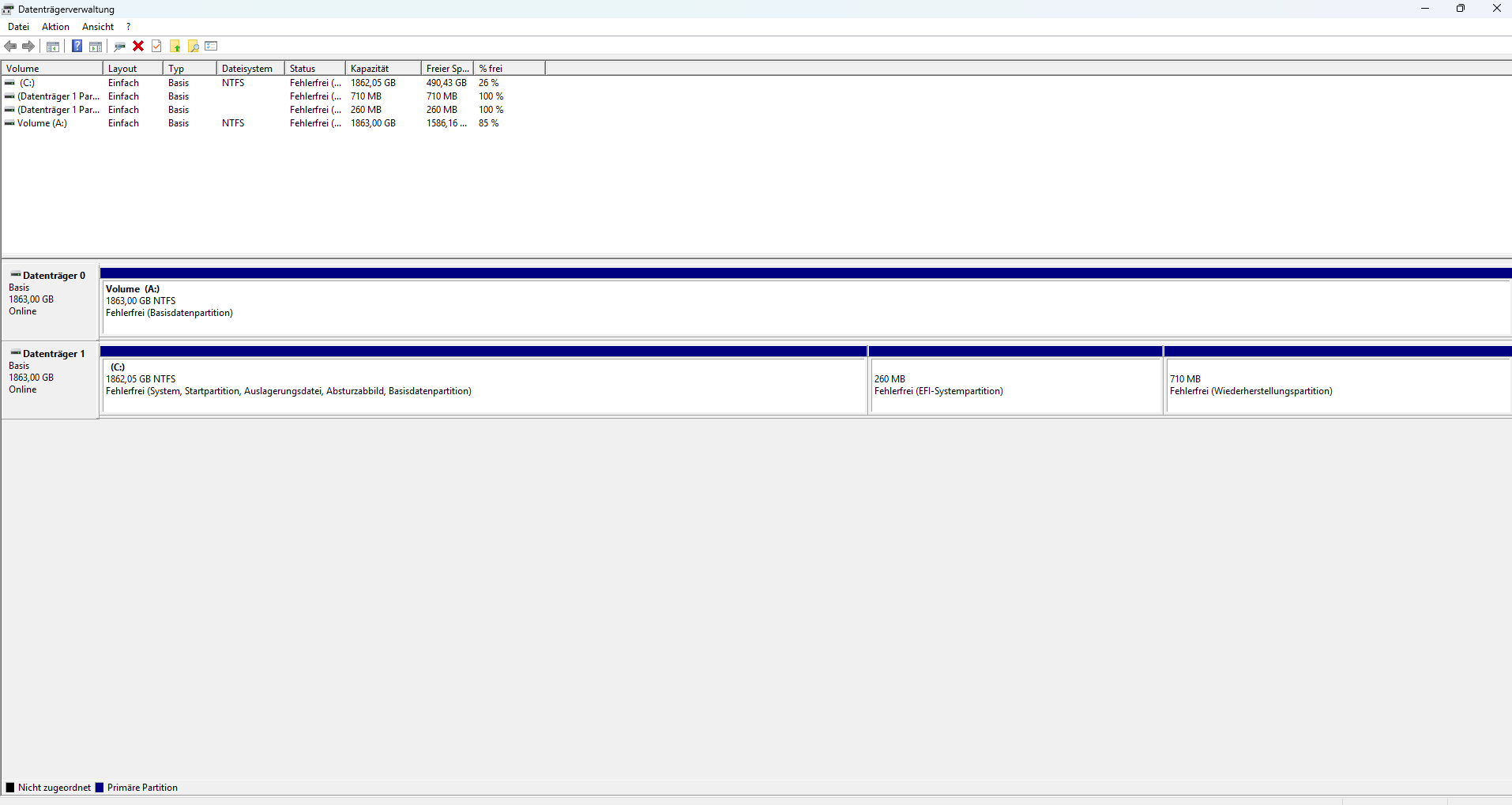Close the Datenträgerverwaltung window

tap(1496, 9)
